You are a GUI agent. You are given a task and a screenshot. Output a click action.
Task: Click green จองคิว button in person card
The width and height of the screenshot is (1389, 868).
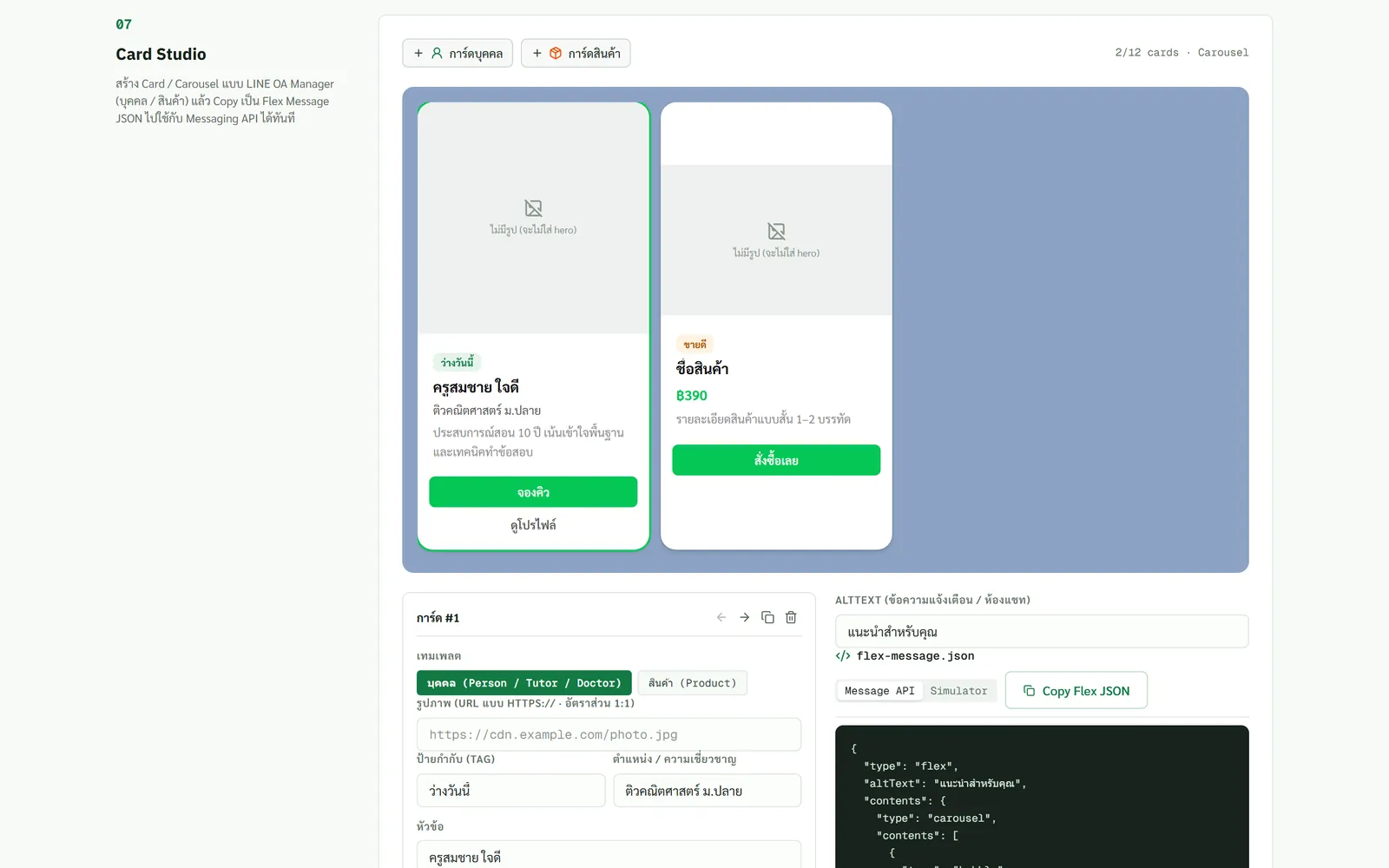pyautogui.click(x=533, y=492)
